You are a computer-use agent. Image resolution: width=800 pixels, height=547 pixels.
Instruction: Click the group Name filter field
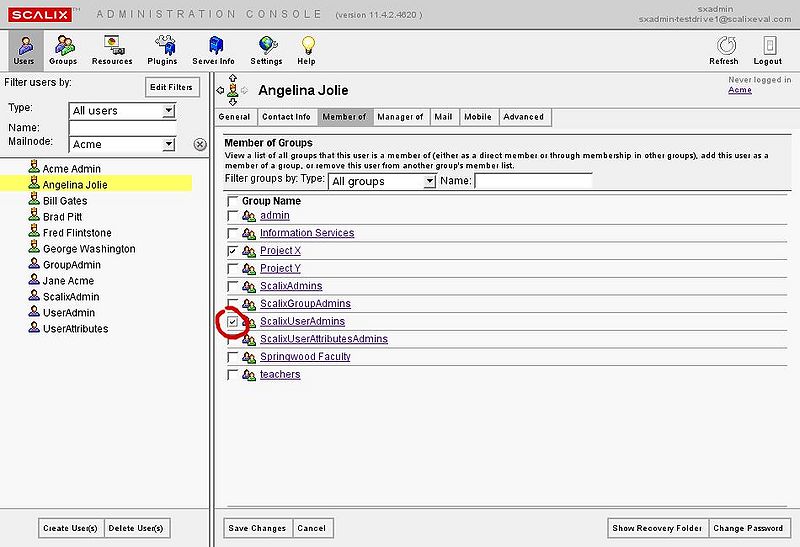[x=533, y=182]
